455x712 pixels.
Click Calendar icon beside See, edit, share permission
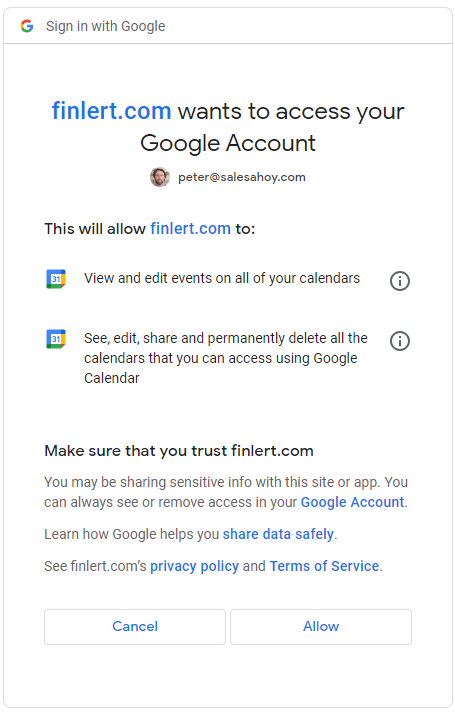[x=56, y=339]
